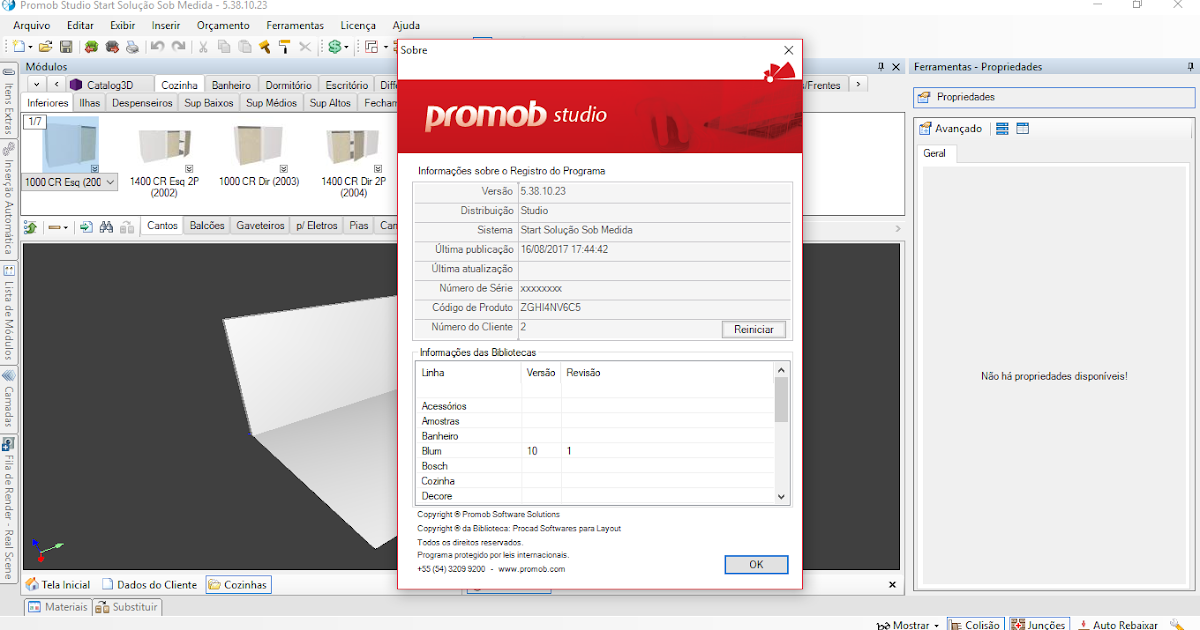Viewport: 1200px width, 630px height.
Task: Open the Materiais panel button
Action: [x=58, y=607]
